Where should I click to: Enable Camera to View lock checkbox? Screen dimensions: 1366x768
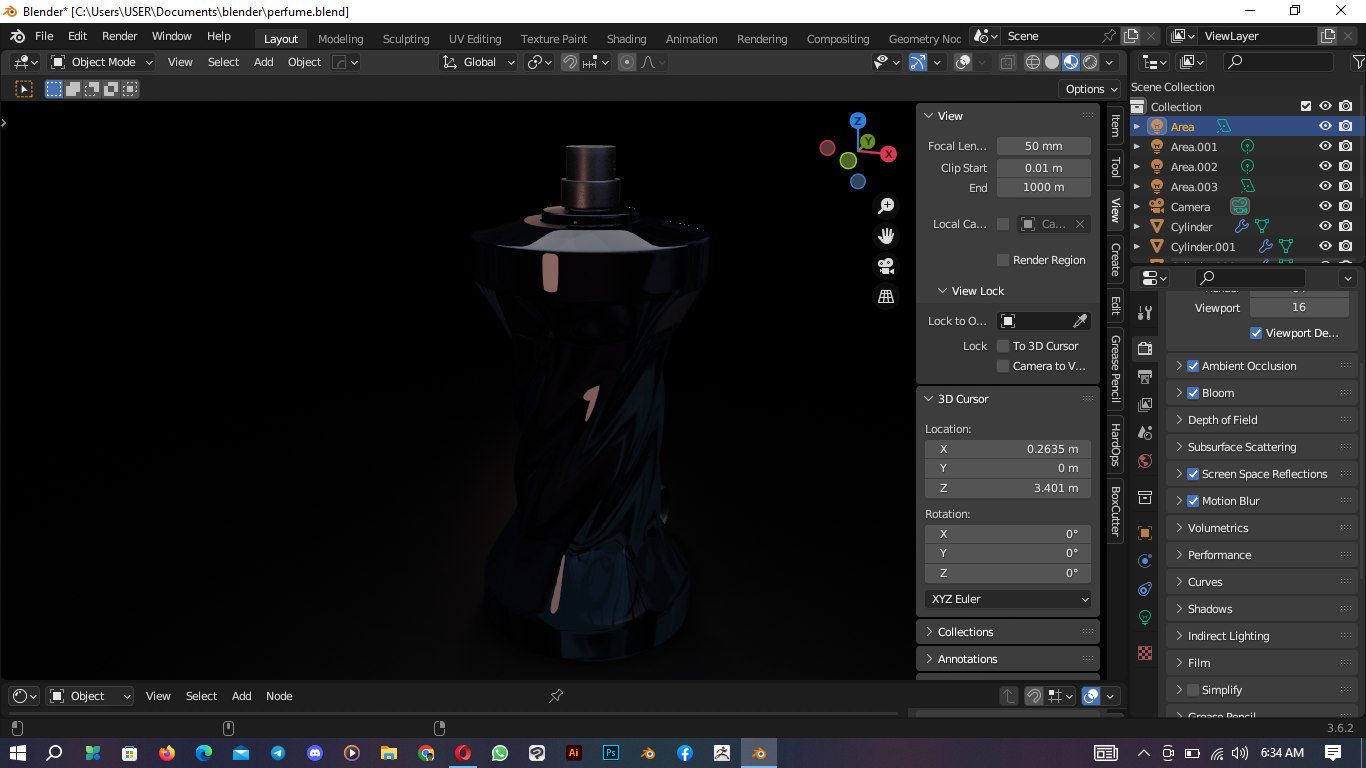pyautogui.click(x=1003, y=366)
